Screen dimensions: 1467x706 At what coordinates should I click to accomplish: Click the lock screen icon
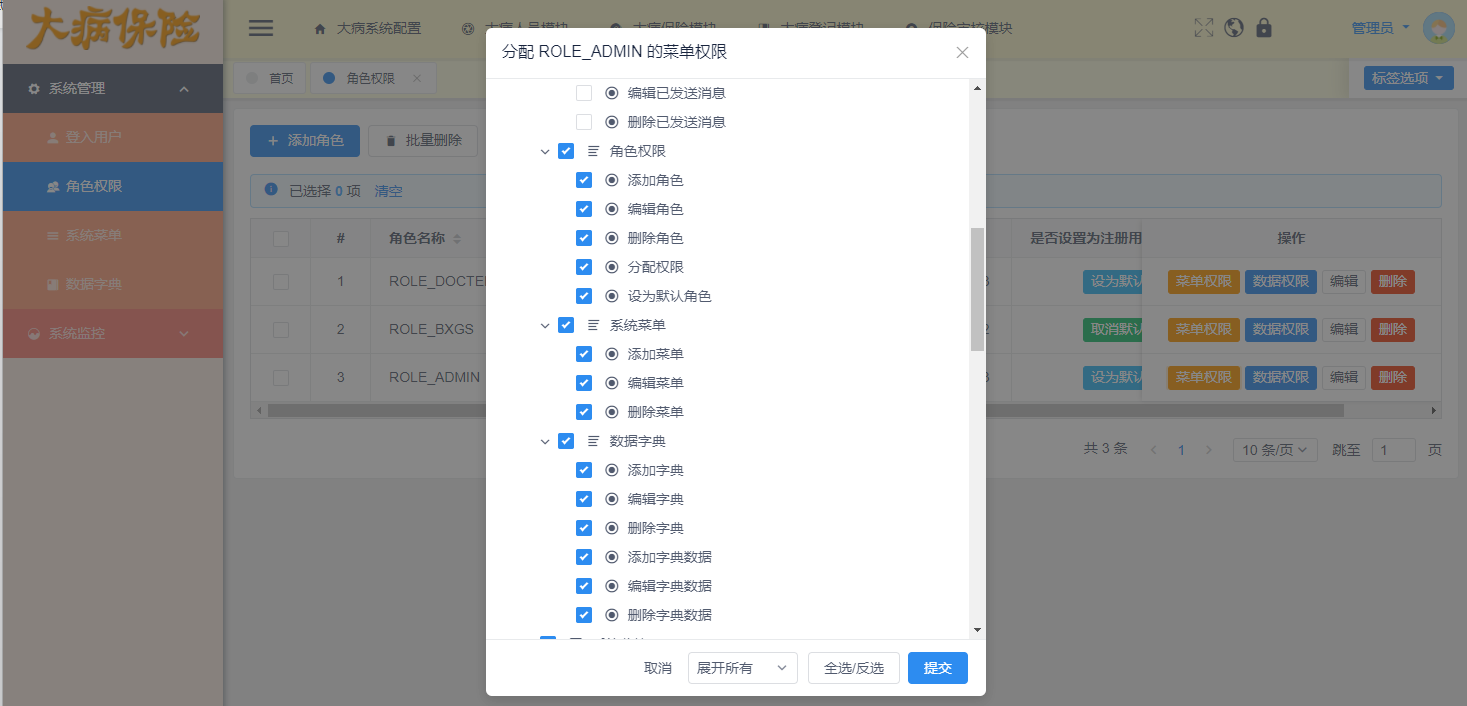pos(1264,28)
